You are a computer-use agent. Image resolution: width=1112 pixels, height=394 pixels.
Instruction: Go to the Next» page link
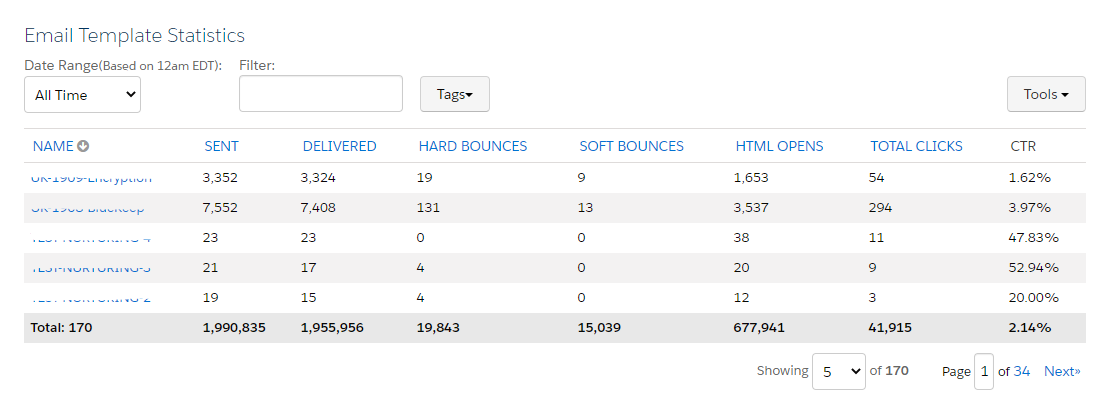(x=1062, y=371)
